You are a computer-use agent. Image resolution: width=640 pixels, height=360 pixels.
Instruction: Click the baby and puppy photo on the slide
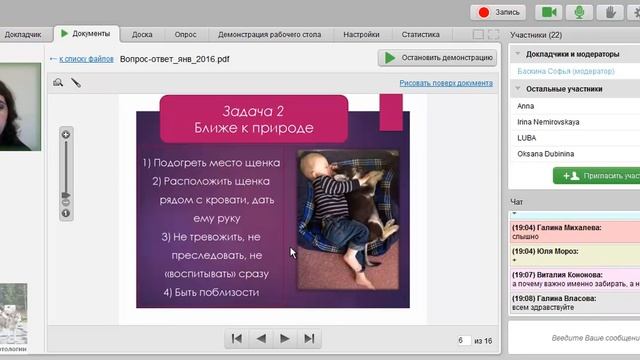(348, 220)
